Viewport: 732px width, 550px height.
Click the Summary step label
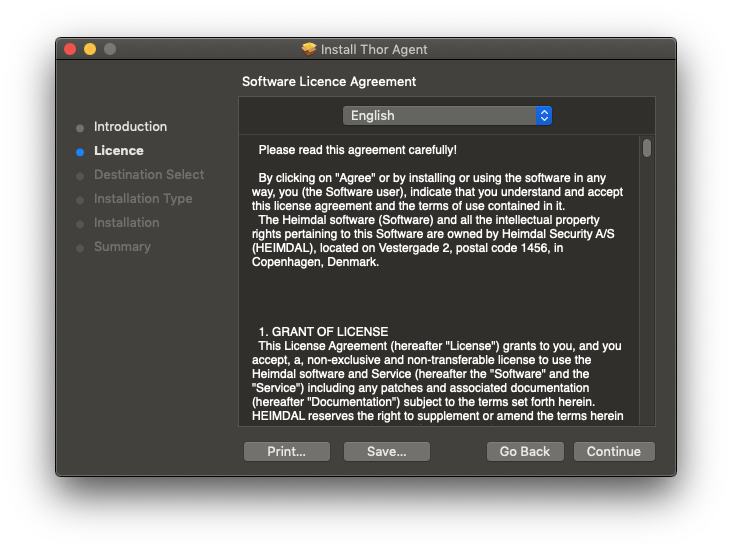tap(122, 247)
